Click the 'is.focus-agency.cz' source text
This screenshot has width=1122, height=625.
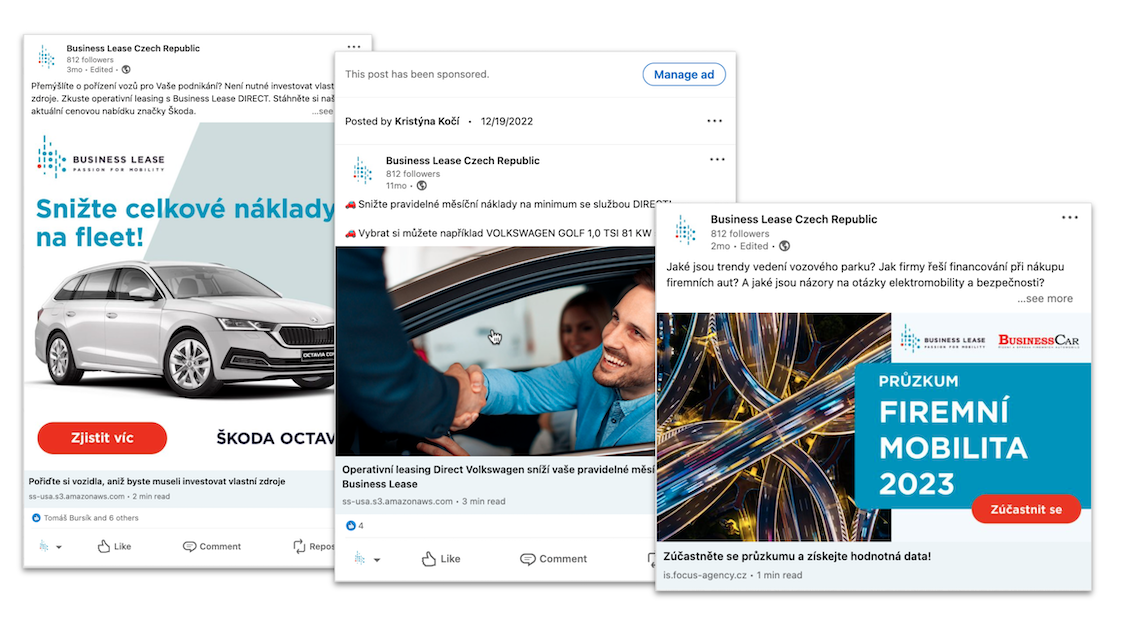pyautogui.click(x=705, y=575)
